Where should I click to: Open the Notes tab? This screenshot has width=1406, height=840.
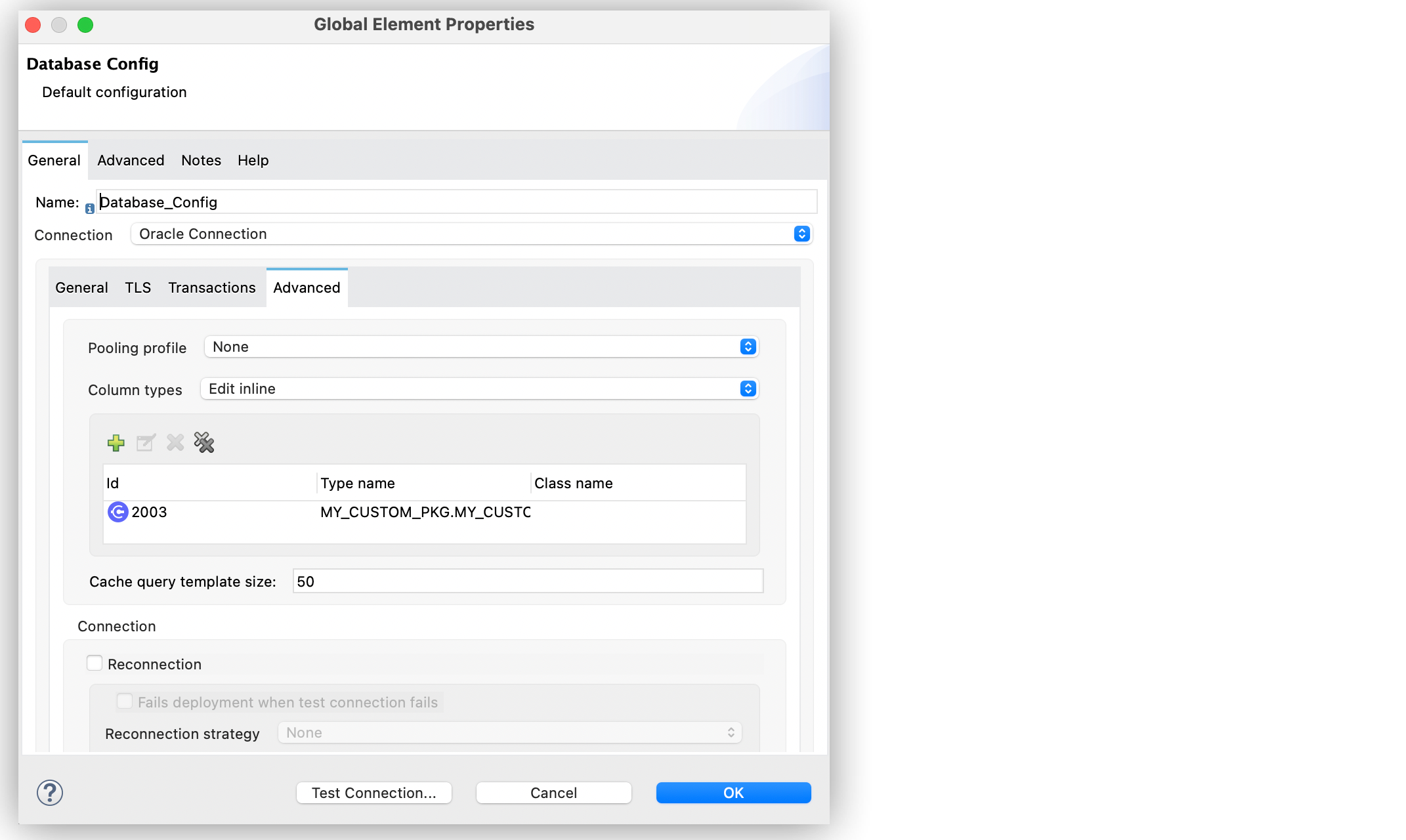point(200,160)
